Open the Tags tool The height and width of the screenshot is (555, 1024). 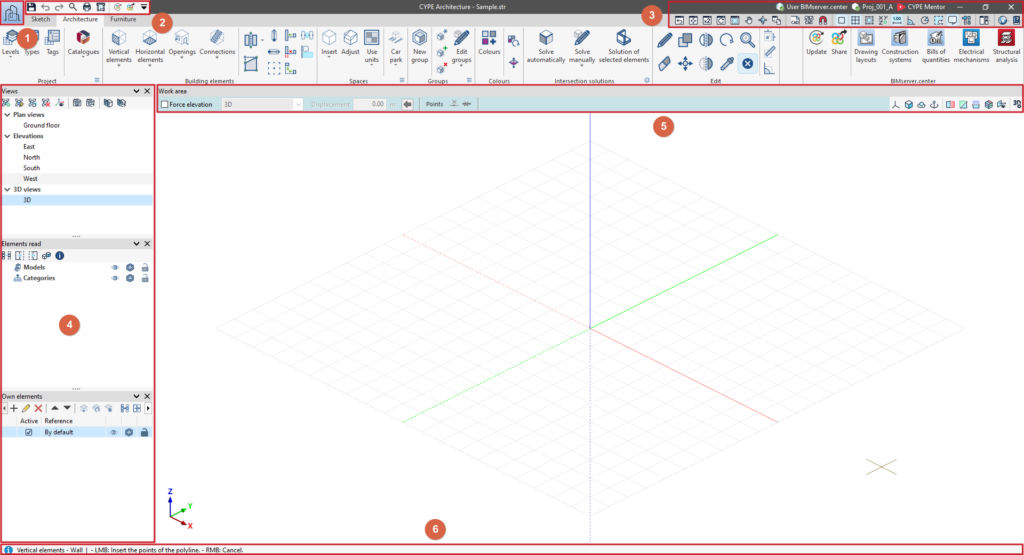52,42
